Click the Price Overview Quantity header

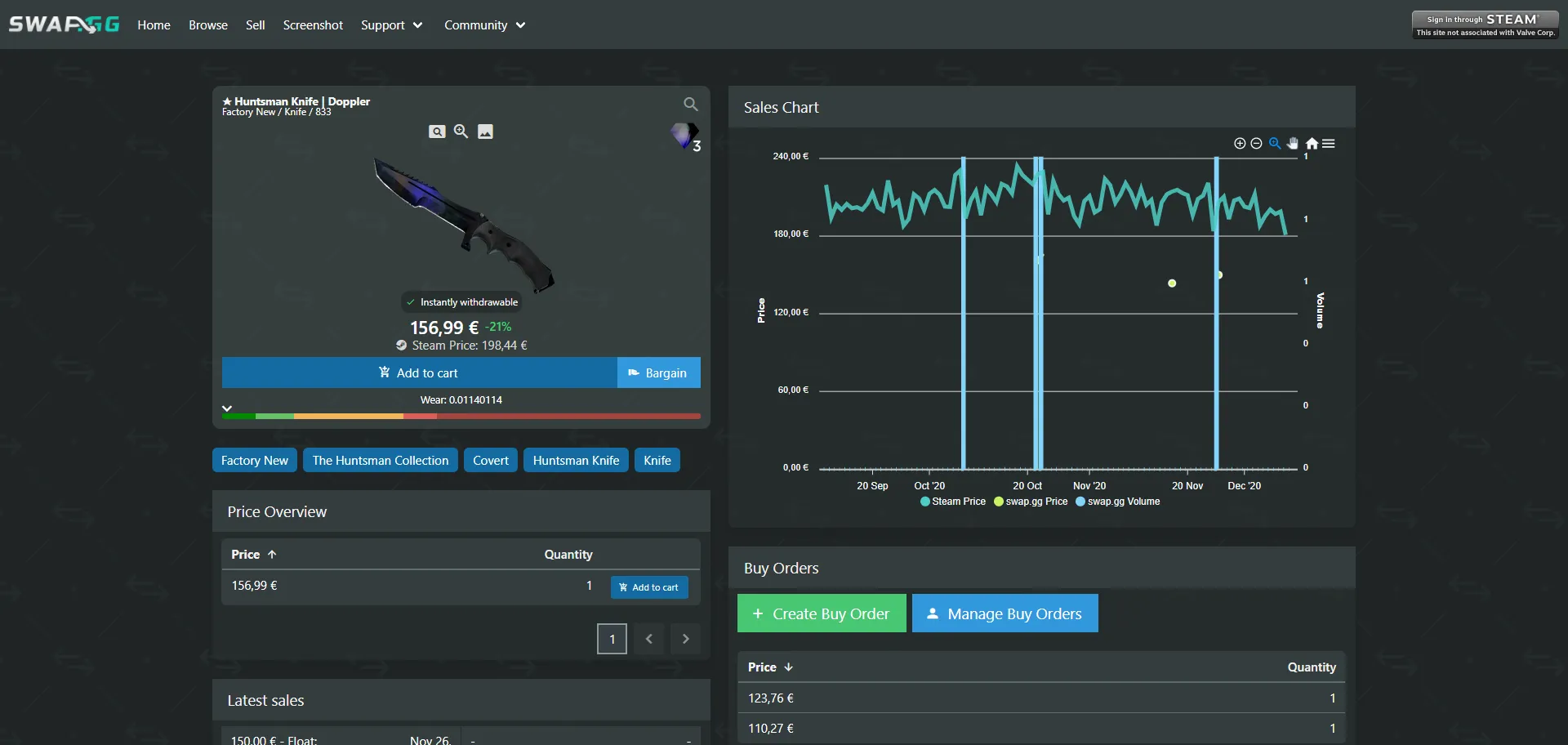568,554
